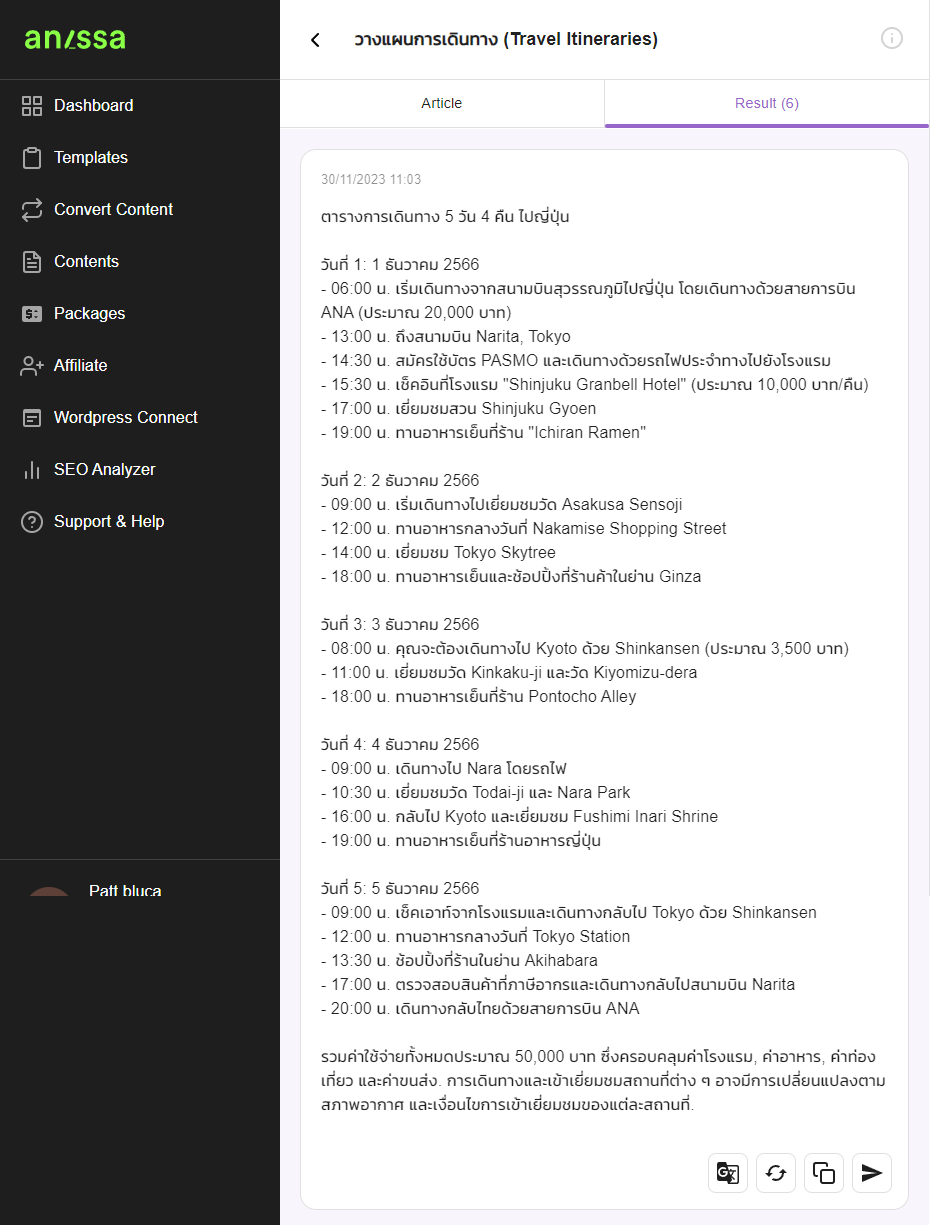Click the line mentioning Pontocho Alley
The height and width of the screenshot is (1225, 930).
point(479,696)
